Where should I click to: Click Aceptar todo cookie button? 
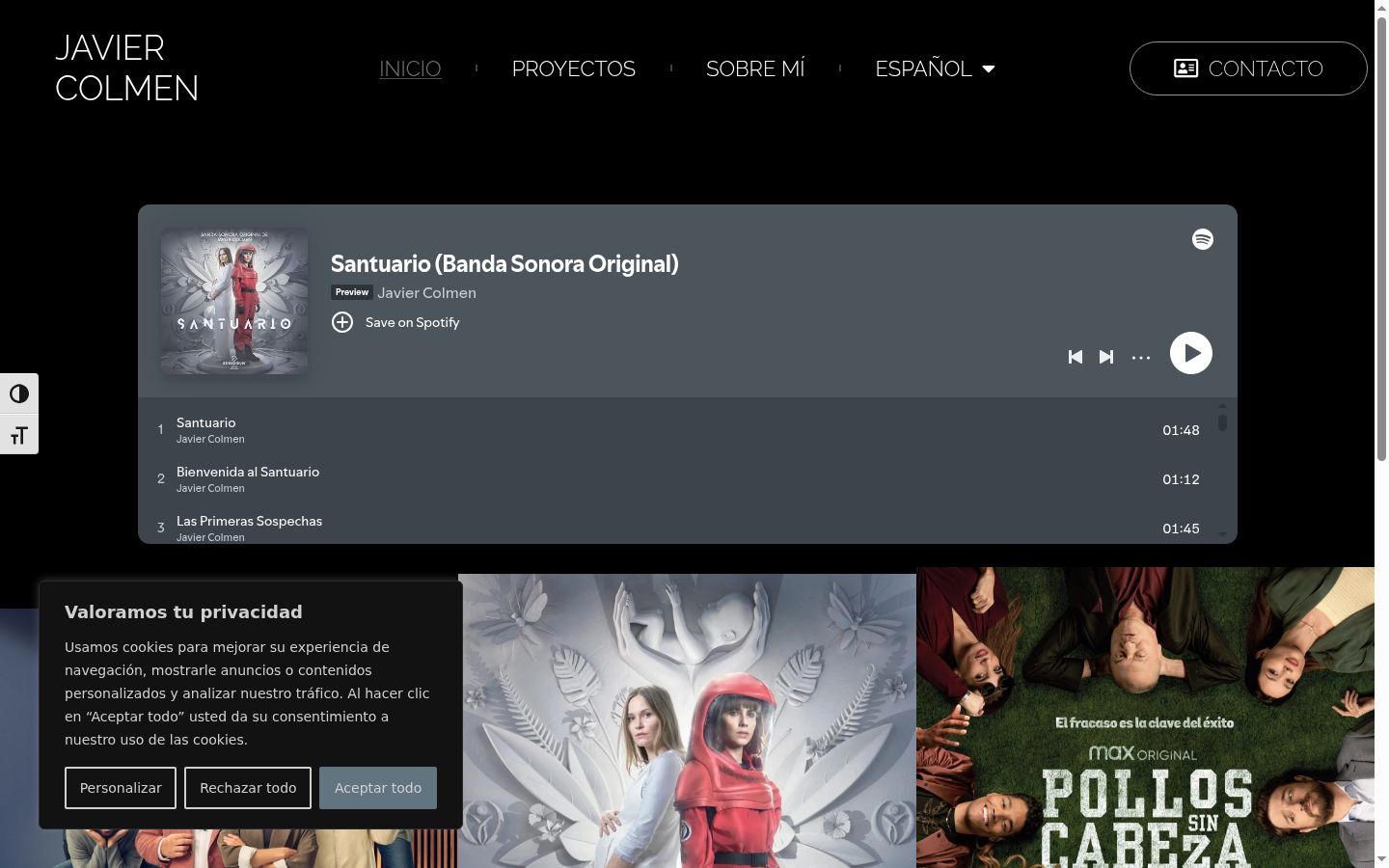tap(378, 788)
